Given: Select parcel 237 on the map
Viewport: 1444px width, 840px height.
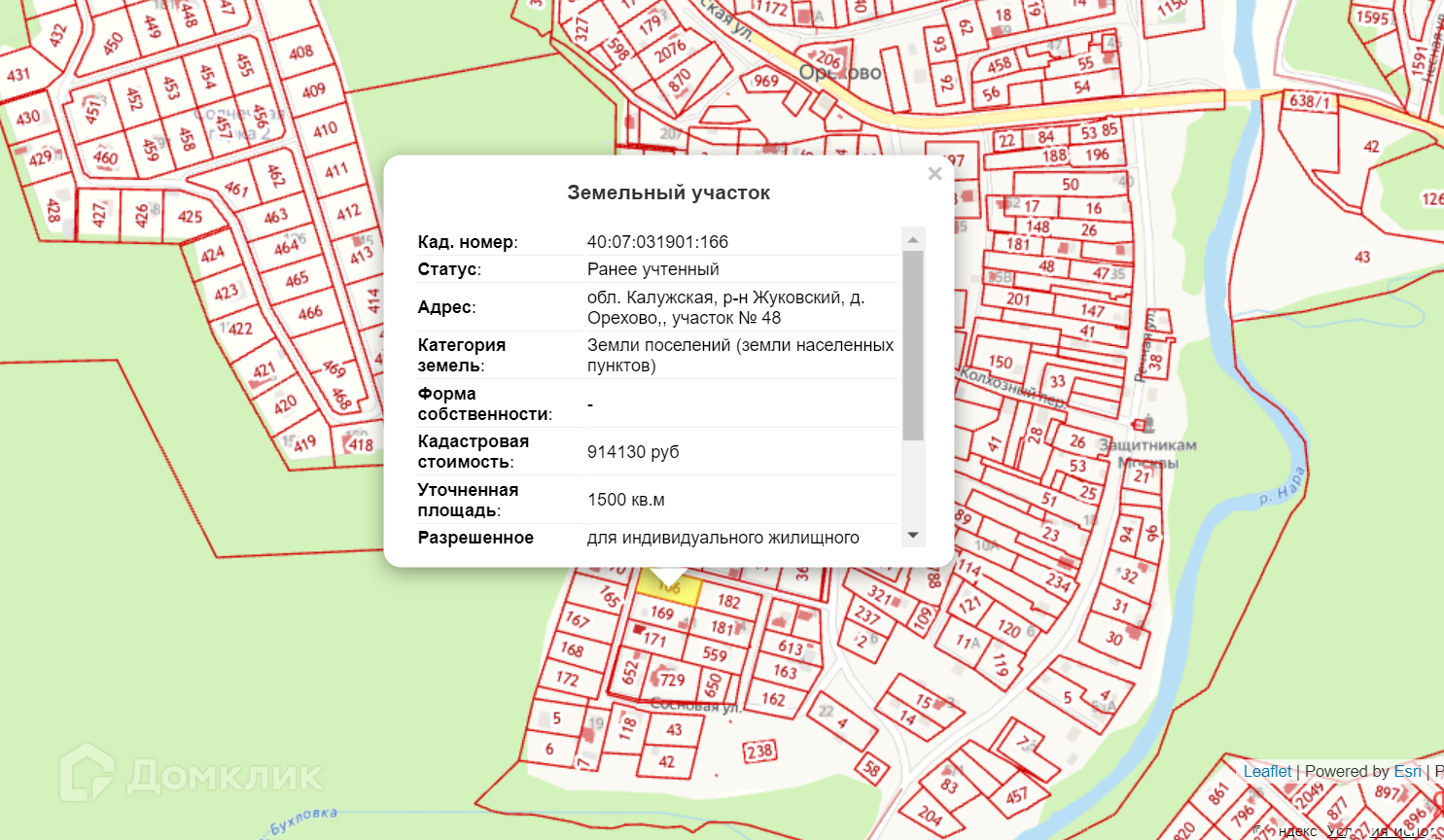Looking at the screenshot, I should point(866,614).
